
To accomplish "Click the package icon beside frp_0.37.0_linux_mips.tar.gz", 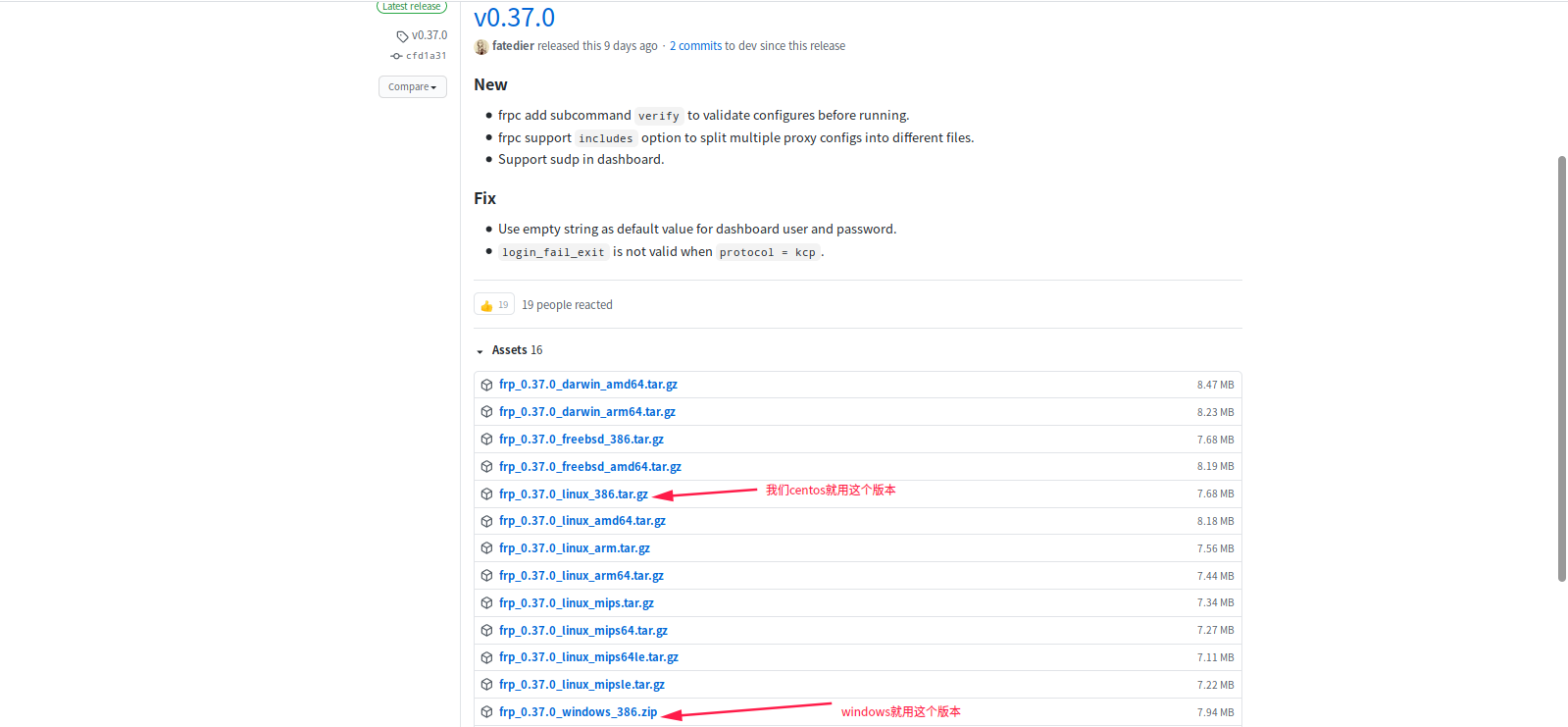I will point(486,603).
